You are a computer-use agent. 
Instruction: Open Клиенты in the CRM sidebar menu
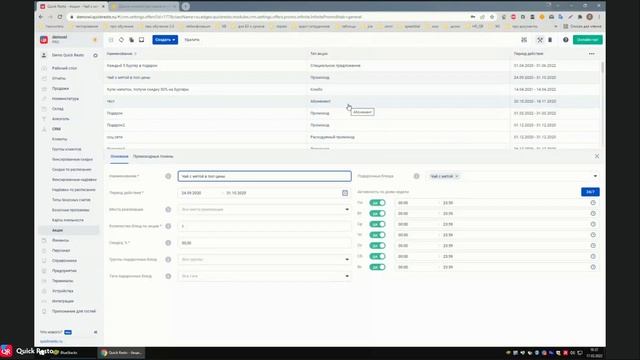[x=60, y=139]
